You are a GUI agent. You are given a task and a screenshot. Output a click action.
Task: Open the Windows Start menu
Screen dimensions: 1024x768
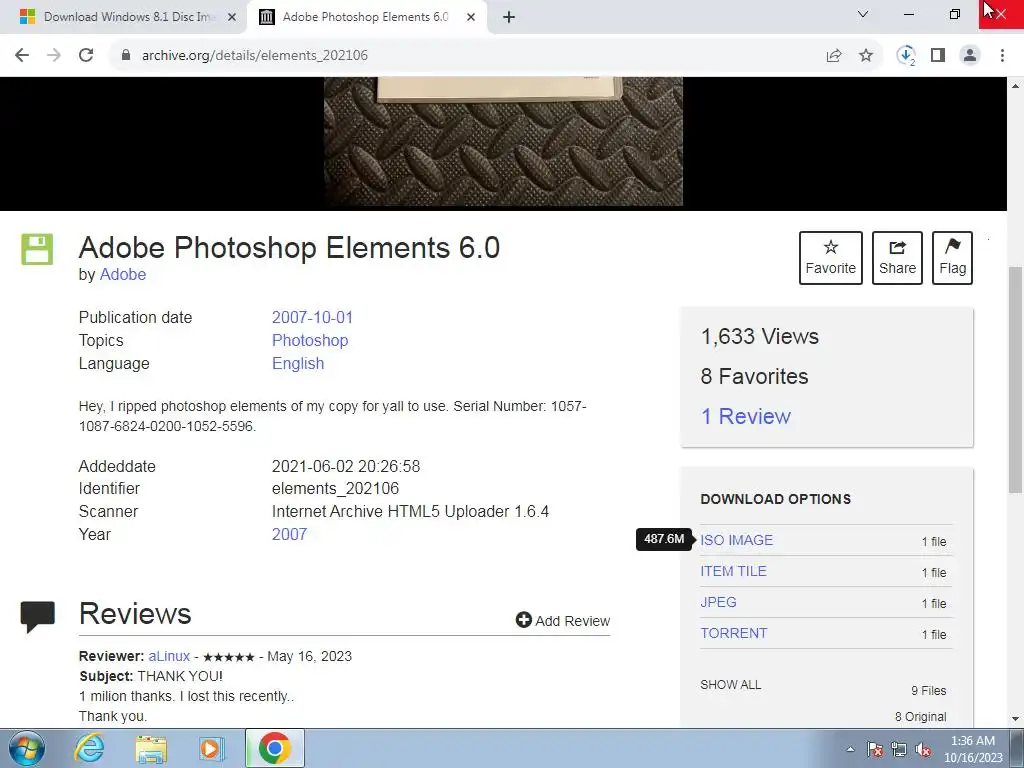[x=27, y=748]
